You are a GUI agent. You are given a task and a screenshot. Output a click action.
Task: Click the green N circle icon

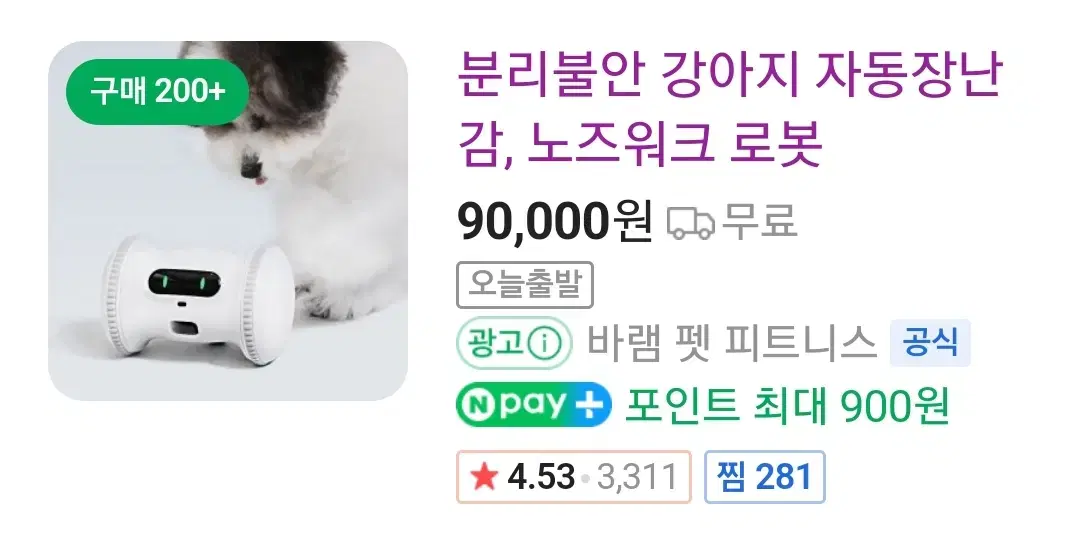click(479, 405)
